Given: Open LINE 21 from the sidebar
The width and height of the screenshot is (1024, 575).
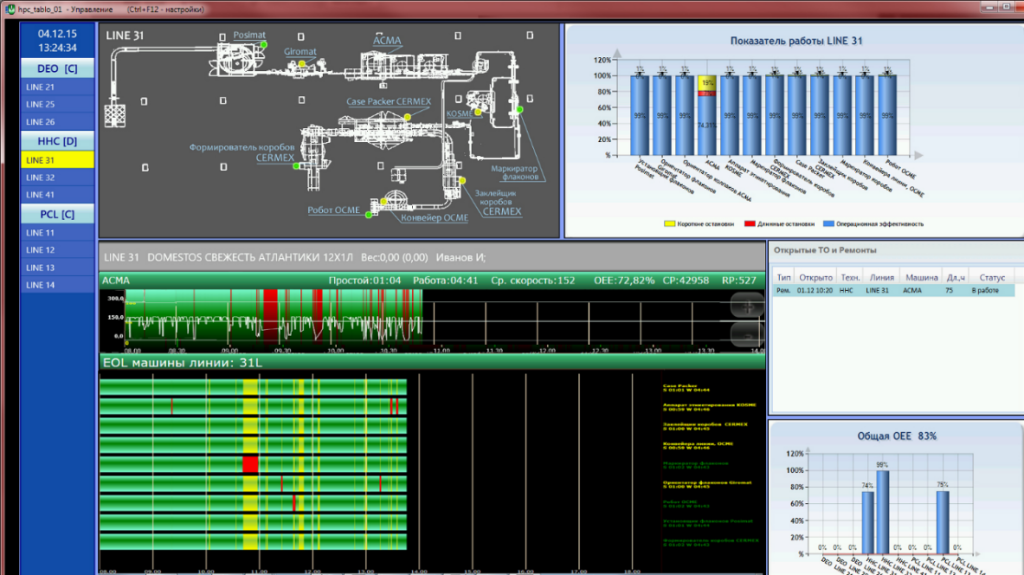Looking at the screenshot, I should [58, 87].
